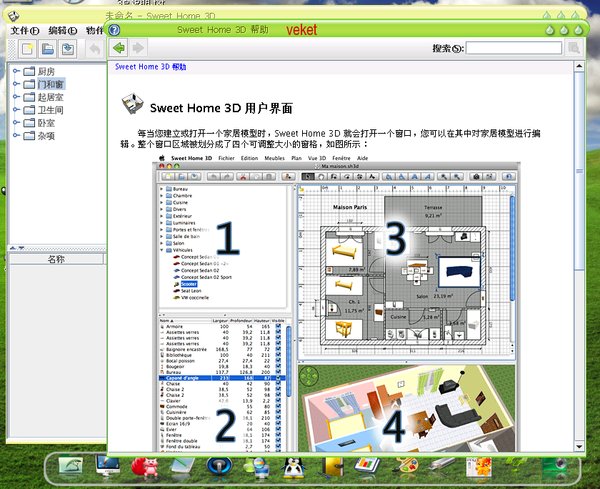600x489 pixels.
Task: Go back with the green arrow in help
Action: click(119, 48)
